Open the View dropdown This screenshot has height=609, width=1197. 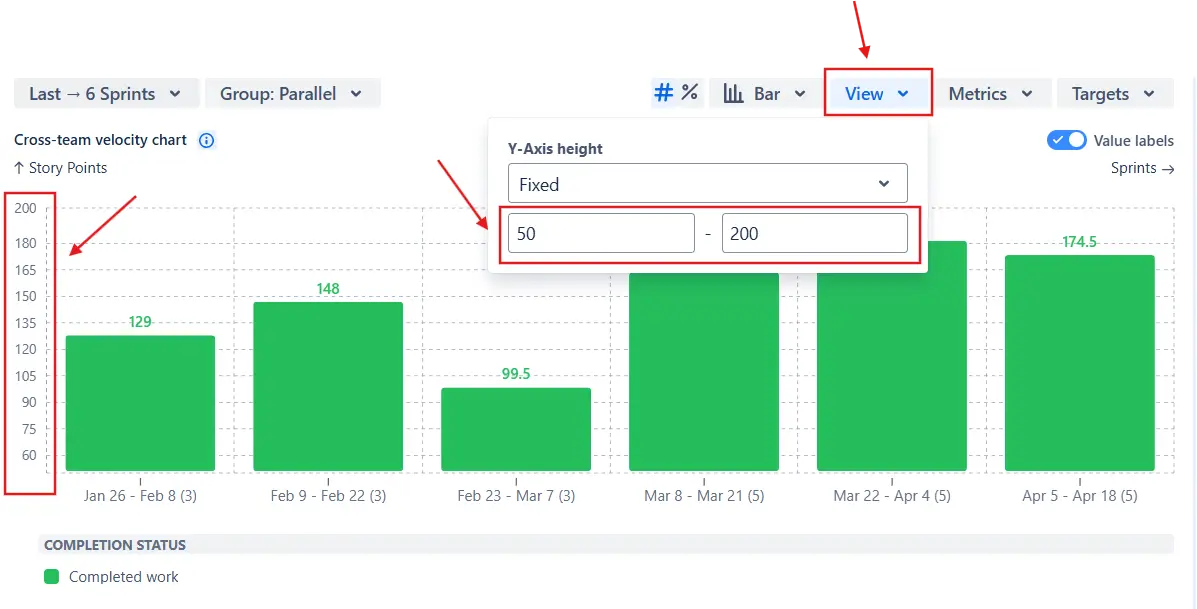pyautogui.click(x=878, y=92)
